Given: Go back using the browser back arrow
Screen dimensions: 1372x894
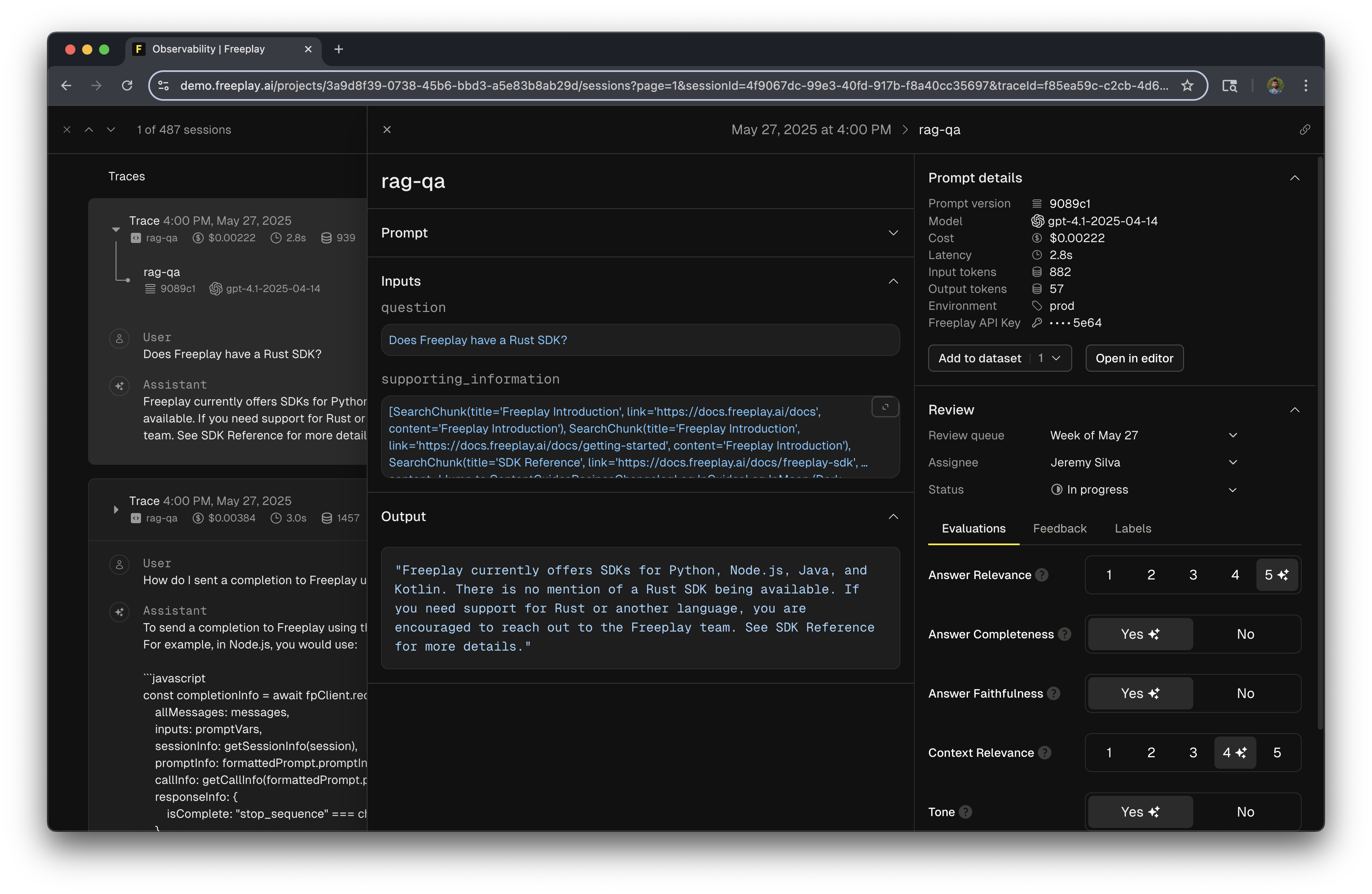Looking at the screenshot, I should (x=66, y=86).
